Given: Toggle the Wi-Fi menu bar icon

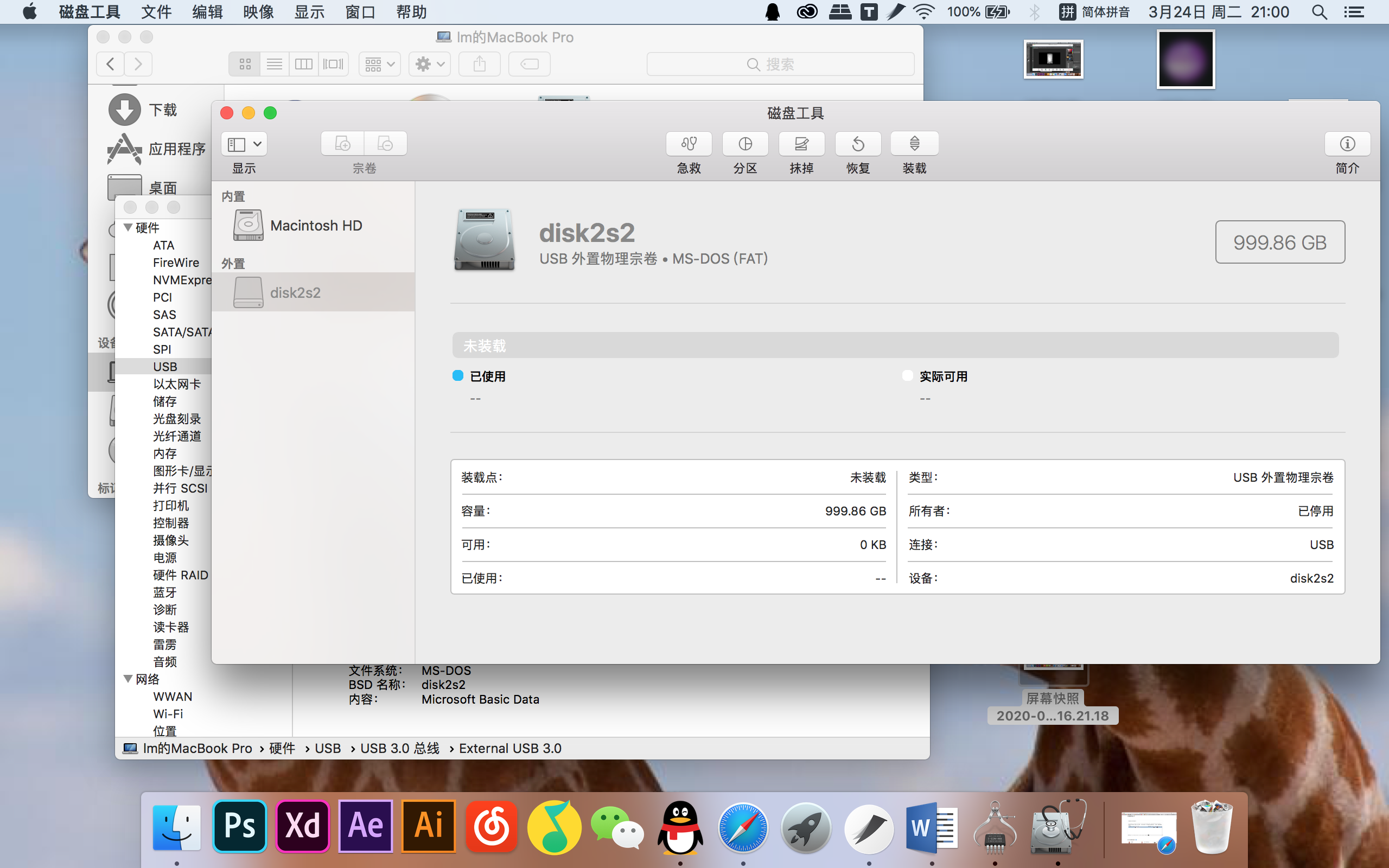Looking at the screenshot, I should [923, 12].
